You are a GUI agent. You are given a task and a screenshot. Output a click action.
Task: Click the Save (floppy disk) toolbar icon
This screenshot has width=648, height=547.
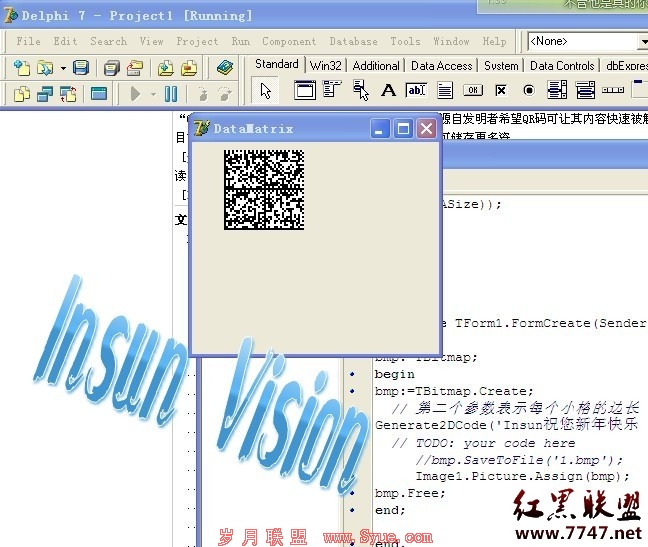pos(81,68)
